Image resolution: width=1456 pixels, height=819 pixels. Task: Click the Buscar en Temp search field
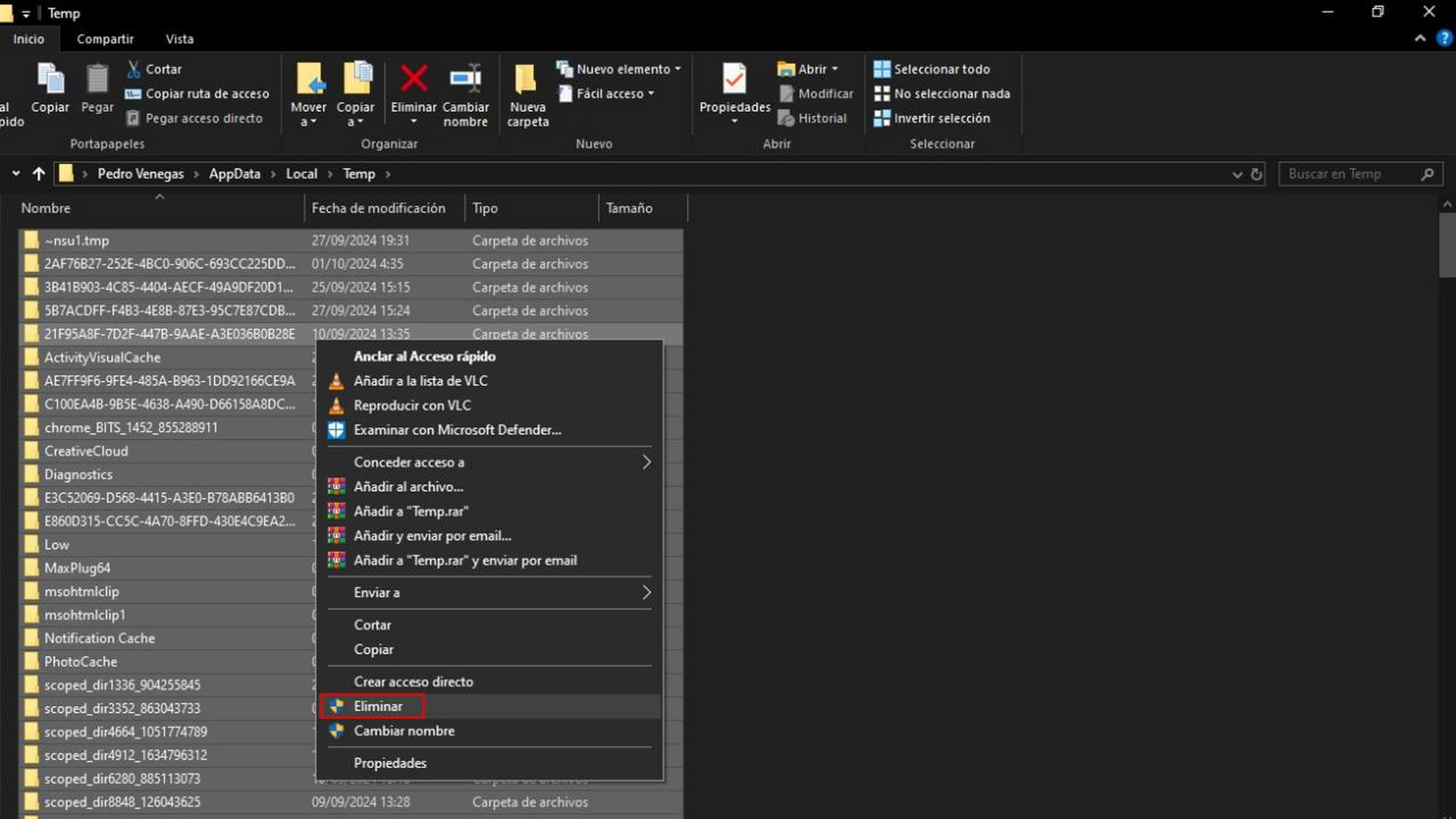pos(1360,174)
